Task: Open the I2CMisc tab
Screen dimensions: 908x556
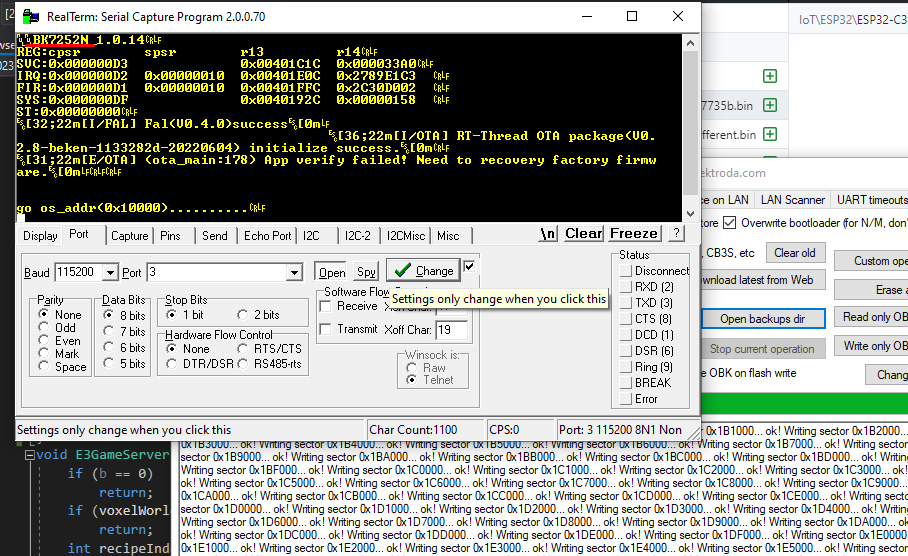Action: [406, 236]
